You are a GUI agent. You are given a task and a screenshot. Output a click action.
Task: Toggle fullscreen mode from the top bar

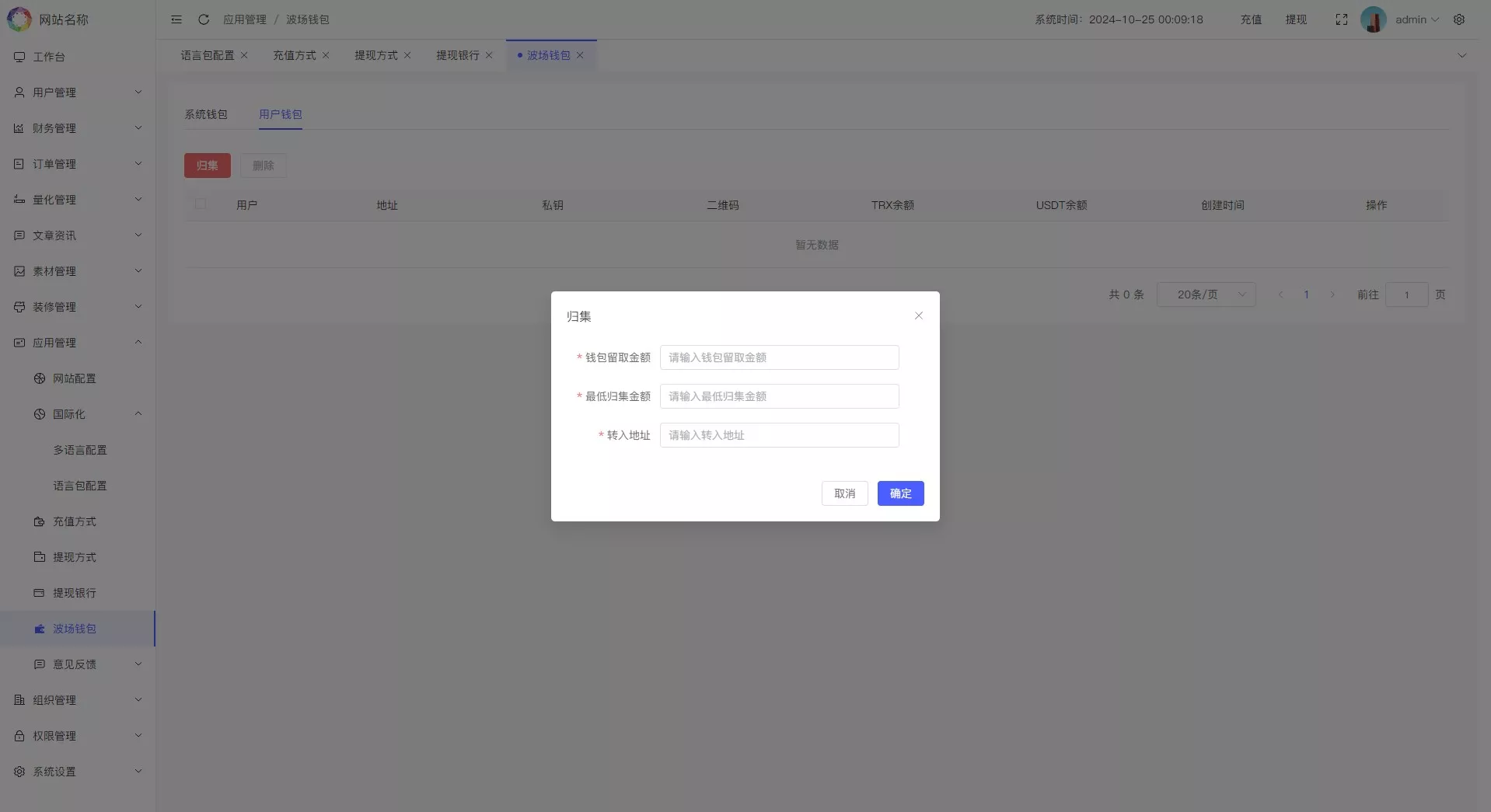(x=1340, y=19)
